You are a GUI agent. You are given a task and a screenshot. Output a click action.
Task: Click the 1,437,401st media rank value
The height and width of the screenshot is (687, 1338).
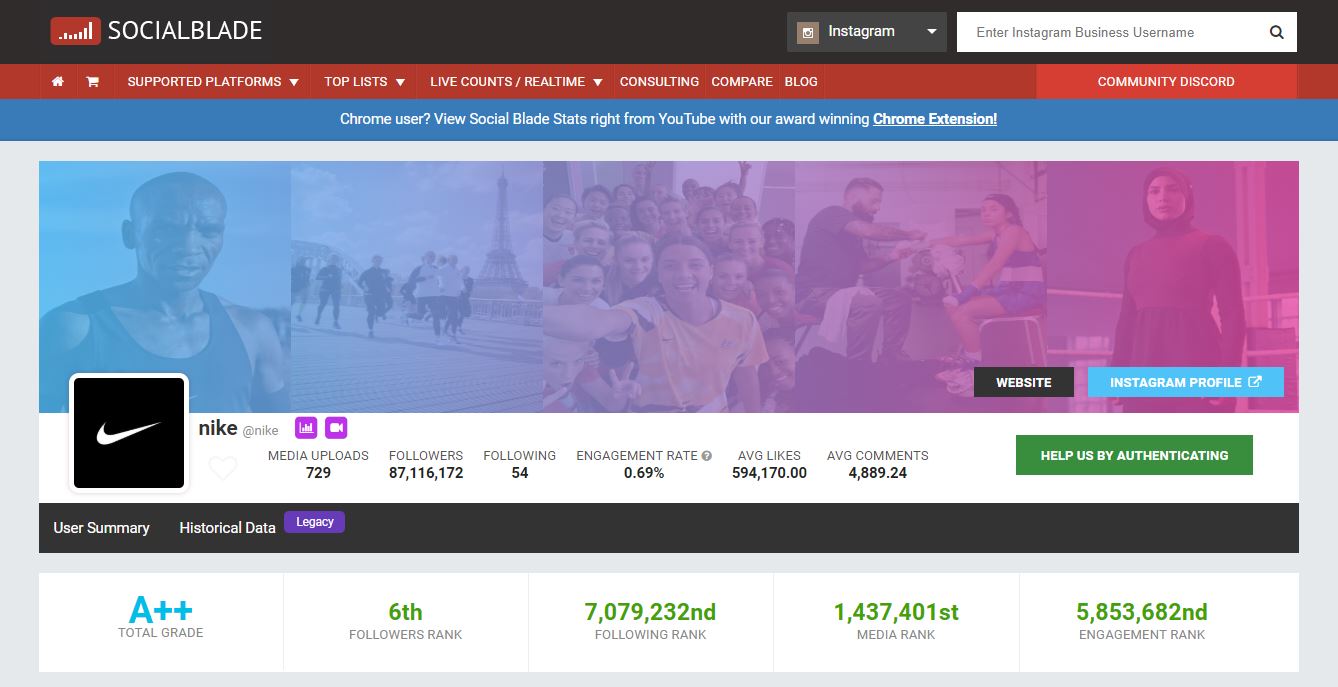(896, 612)
